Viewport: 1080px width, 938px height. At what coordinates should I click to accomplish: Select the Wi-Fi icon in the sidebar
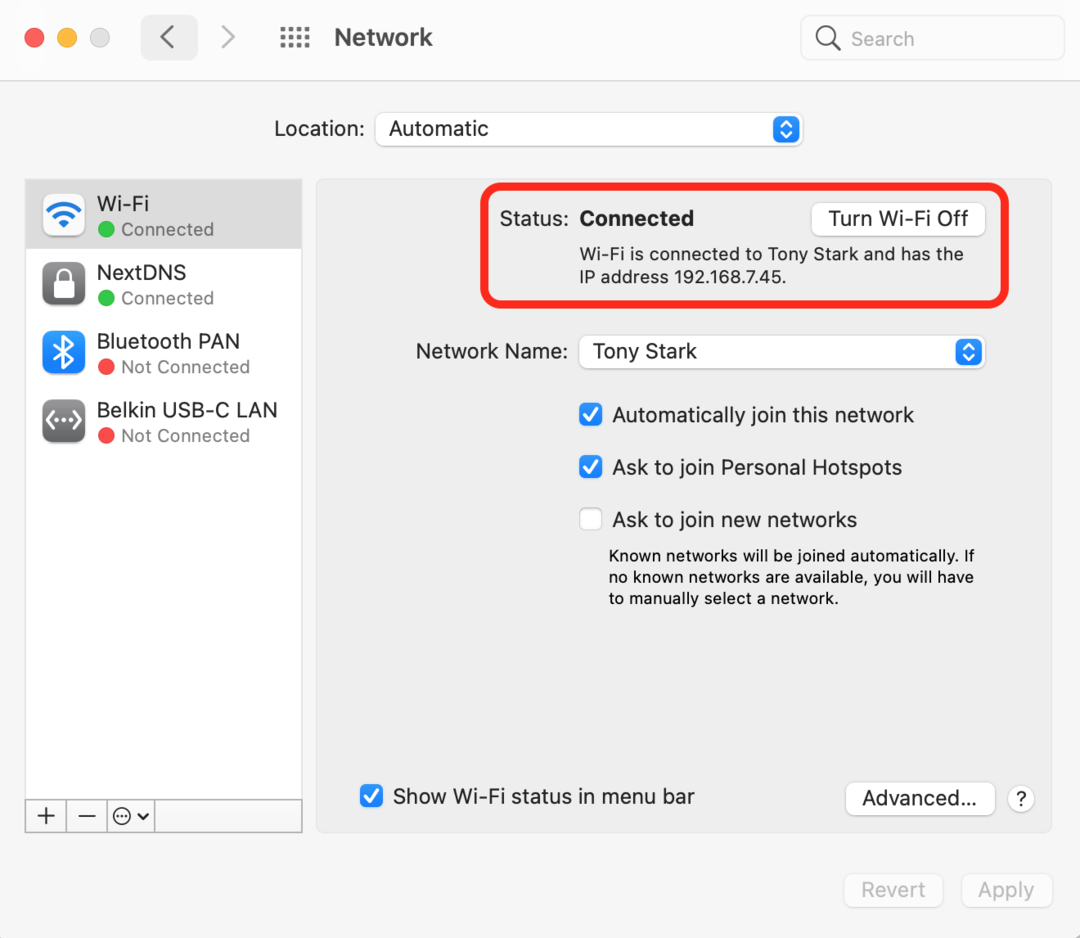click(63, 215)
